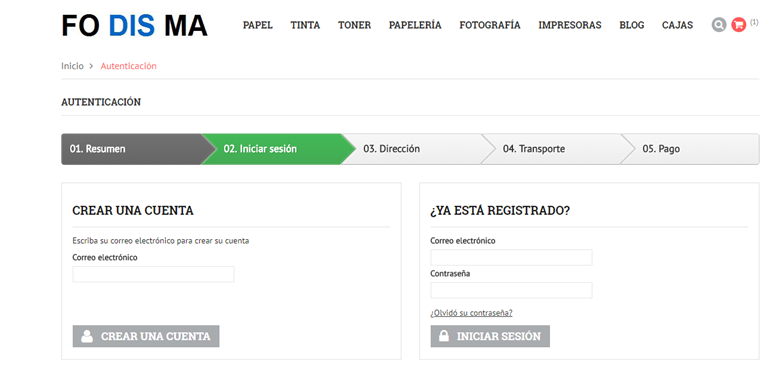This screenshot has height=376, width=784.
Task: Open the FOTOGRAFÍA menu
Action: 490,25
